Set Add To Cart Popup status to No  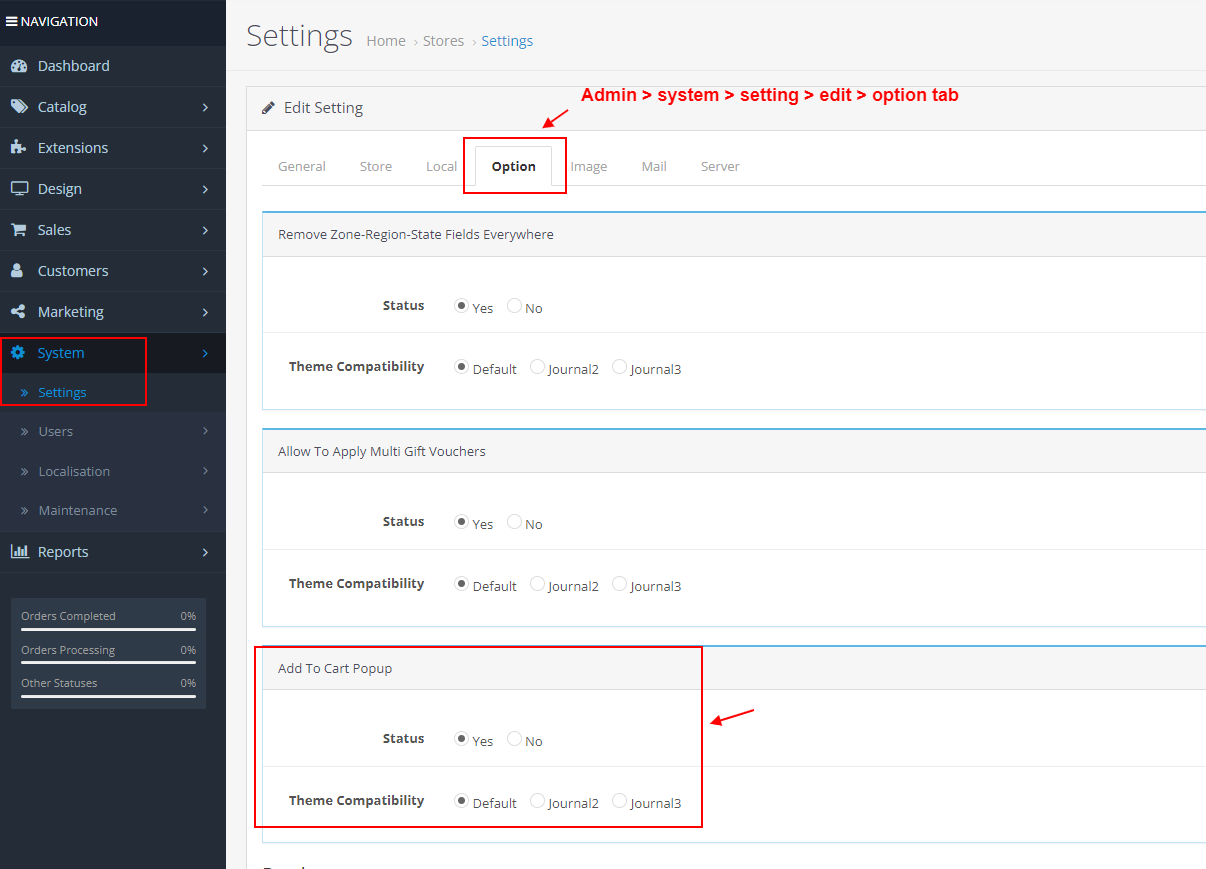pyautogui.click(x=513, y=738)
